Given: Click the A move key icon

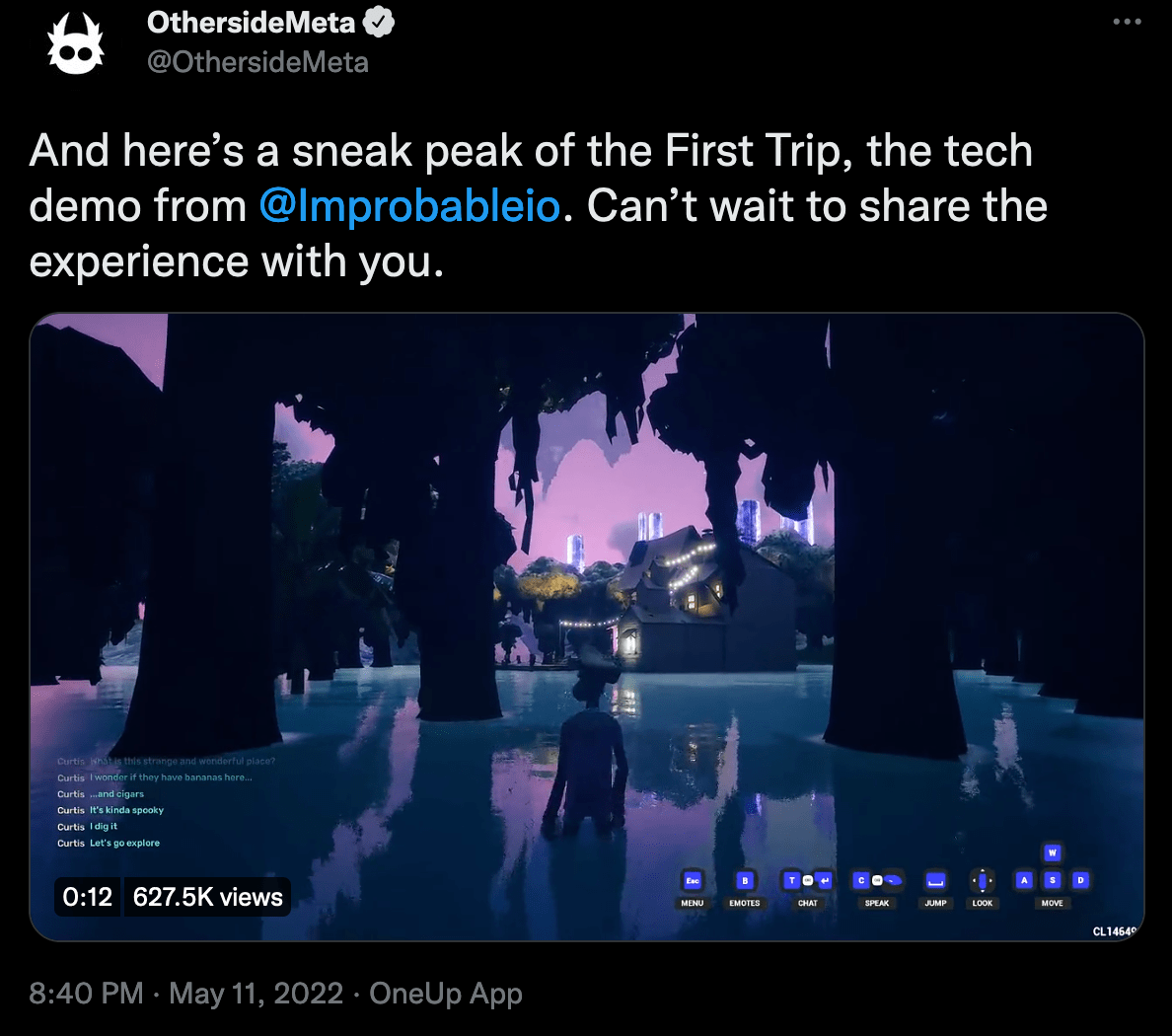Looking at the screenshot, I should [1024, 880].
